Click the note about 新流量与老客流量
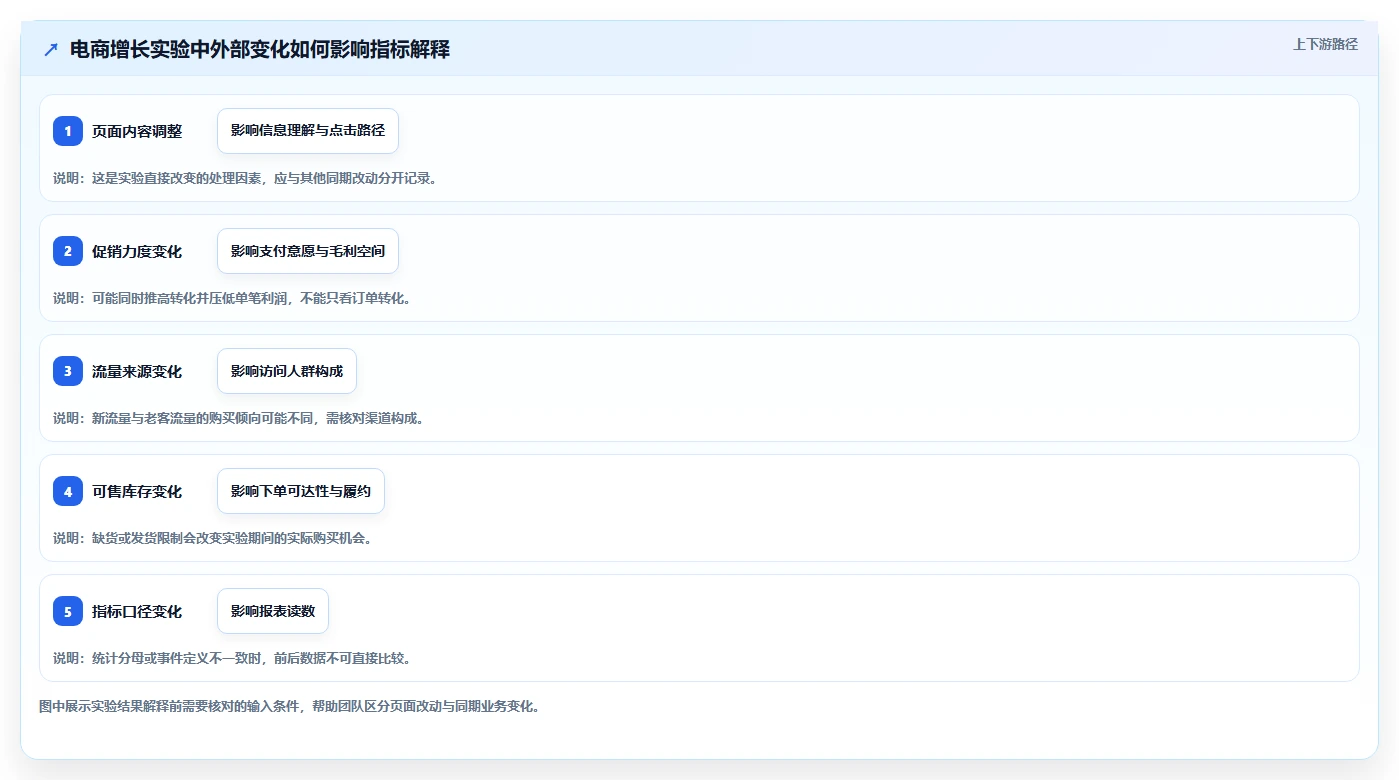The width and height of the screenshot is (1399, 780). pyautogui.click(x=239, y=418)
